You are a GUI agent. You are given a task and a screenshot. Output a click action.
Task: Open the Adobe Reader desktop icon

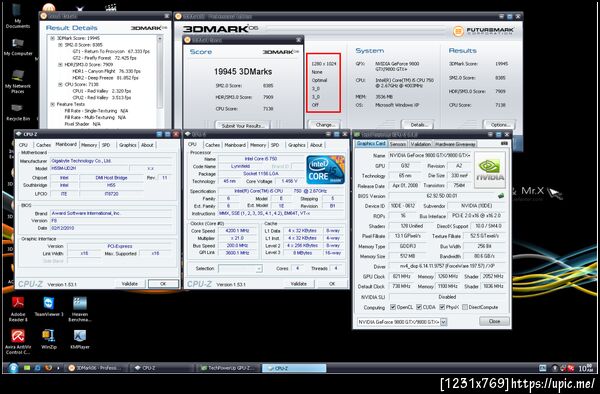coord(18,308)
